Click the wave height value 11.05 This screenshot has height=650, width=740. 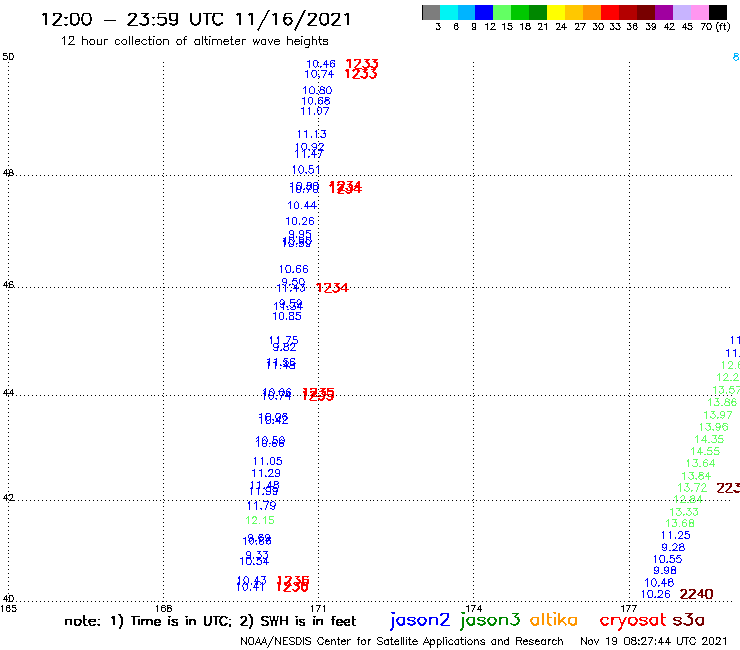click(x=268, y=461)
